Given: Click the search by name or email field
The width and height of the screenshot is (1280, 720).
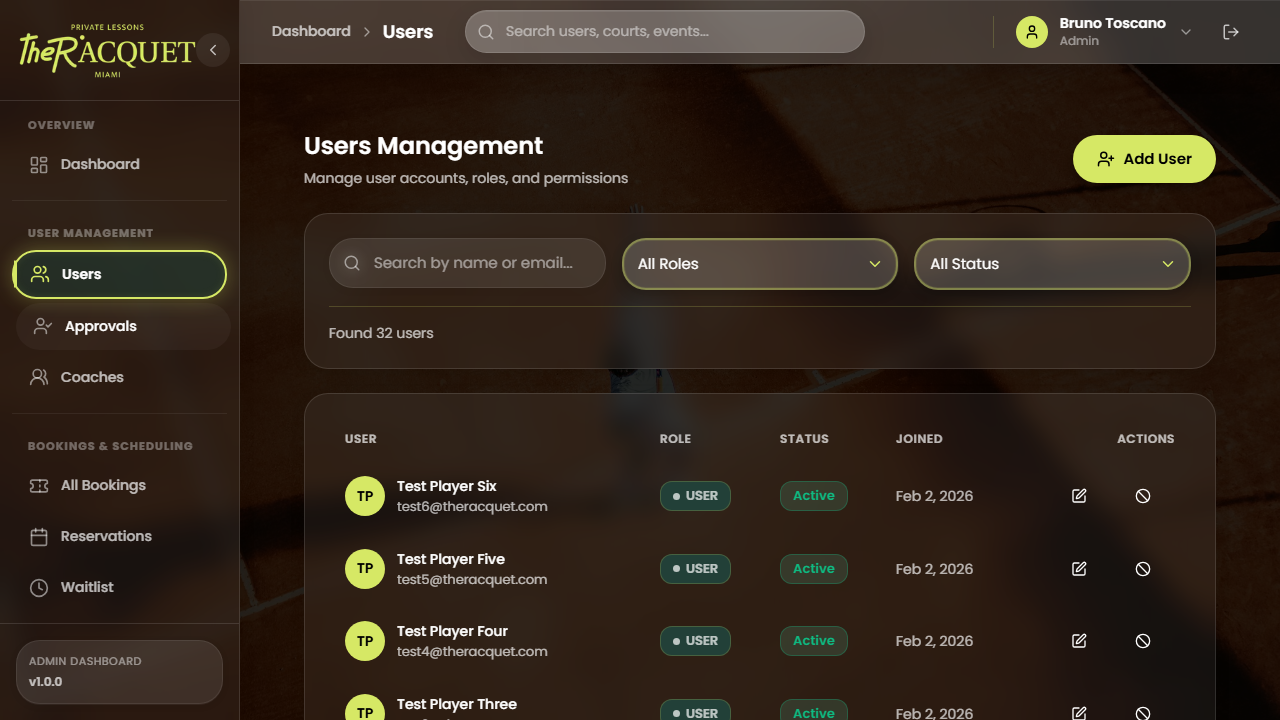Looking at the screenshot, I should 467,262.
